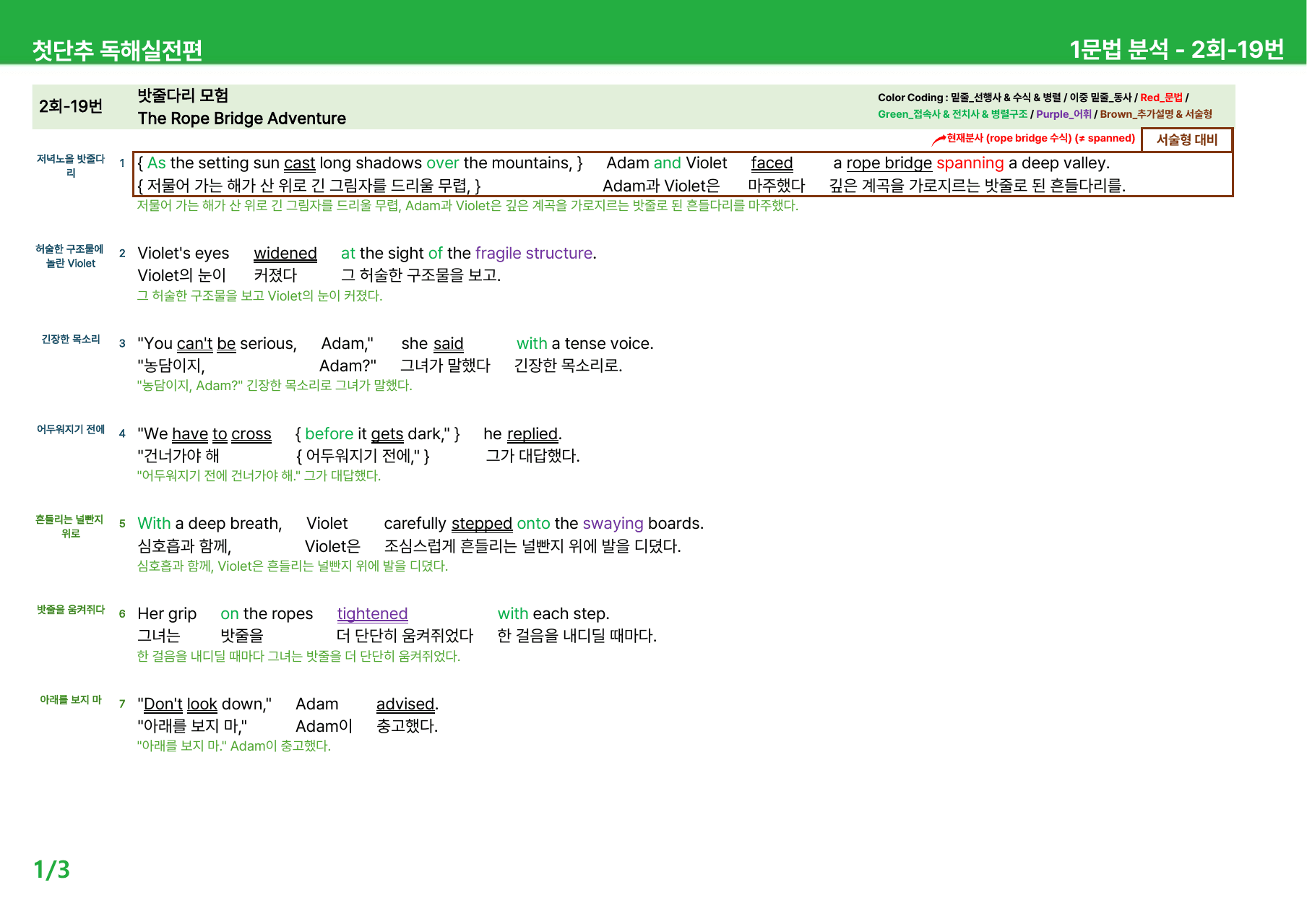This screenshot has height=924, width=1307.
Task: Click the header title '첫단추 독해실전편'
Action: [x=117, y=50]
